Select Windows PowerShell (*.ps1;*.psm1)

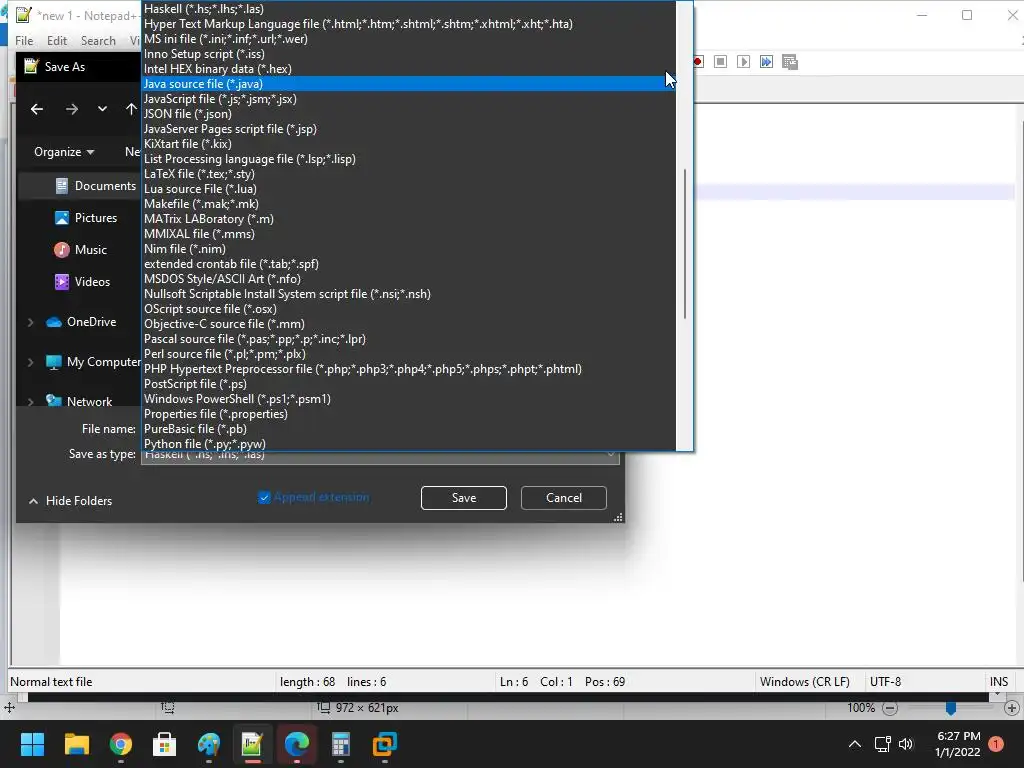click(409, 398)
